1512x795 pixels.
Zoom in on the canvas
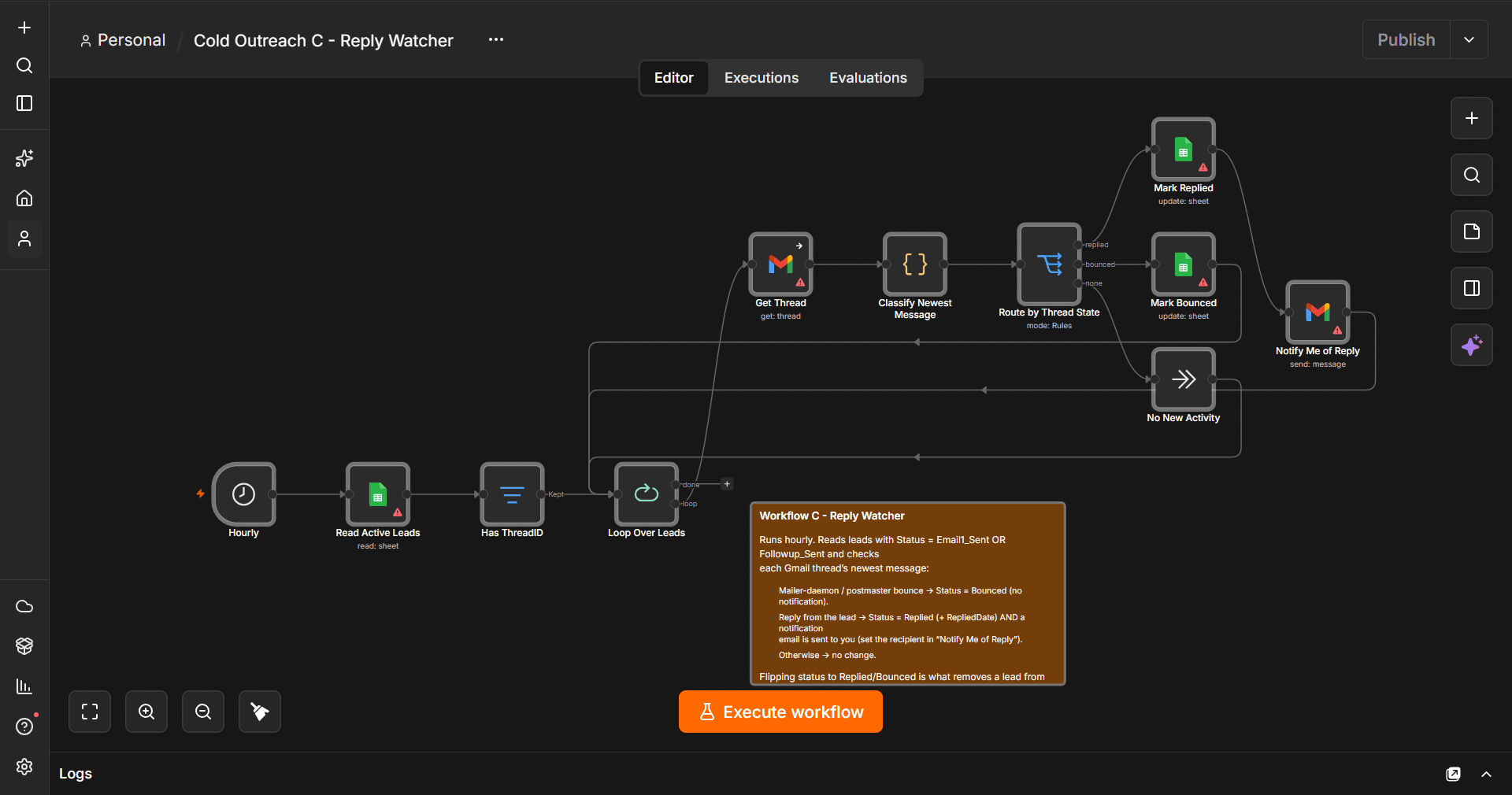click(x=146, y=712)
